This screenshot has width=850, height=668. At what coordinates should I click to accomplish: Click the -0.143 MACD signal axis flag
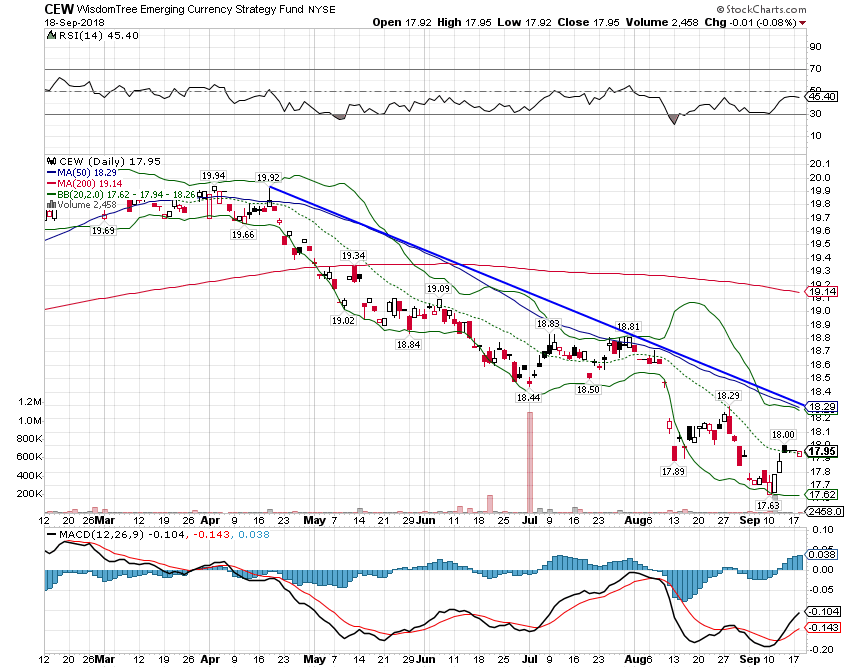824,628
